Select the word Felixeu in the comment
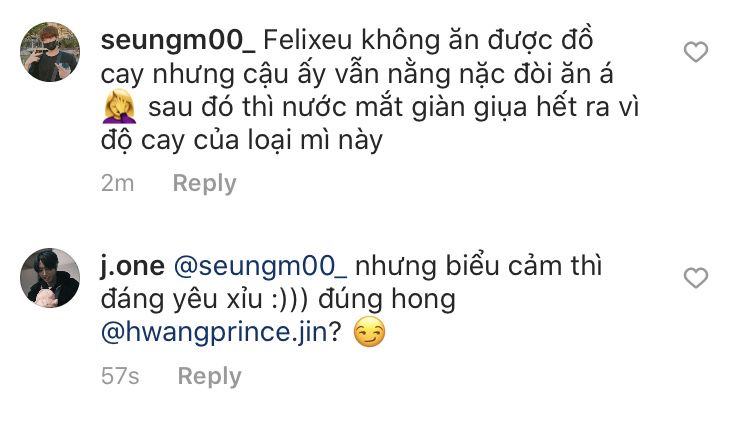The image size is (750, 421). [x=315, y=42]
